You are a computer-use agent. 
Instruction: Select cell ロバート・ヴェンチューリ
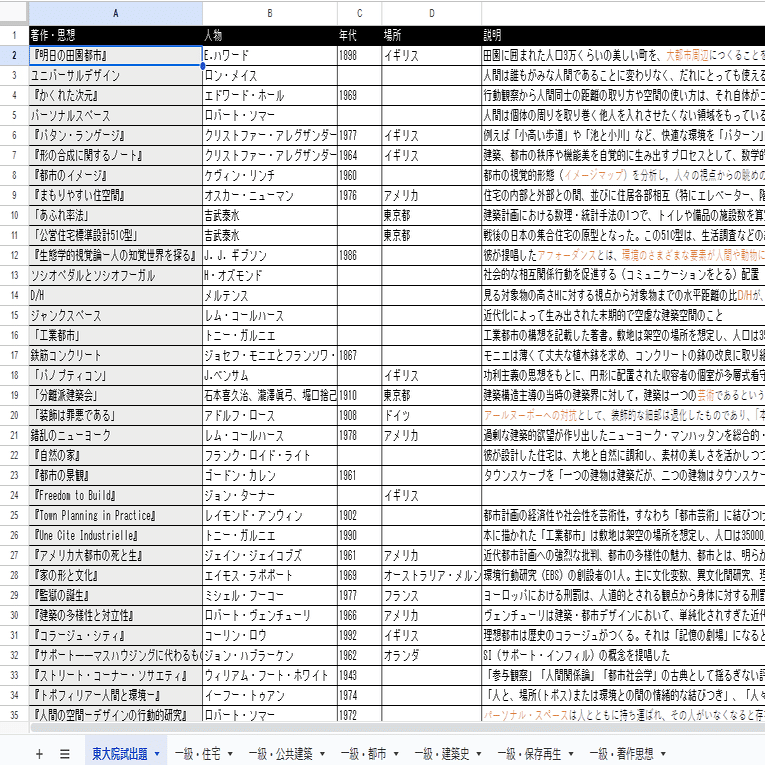(270, 616)
